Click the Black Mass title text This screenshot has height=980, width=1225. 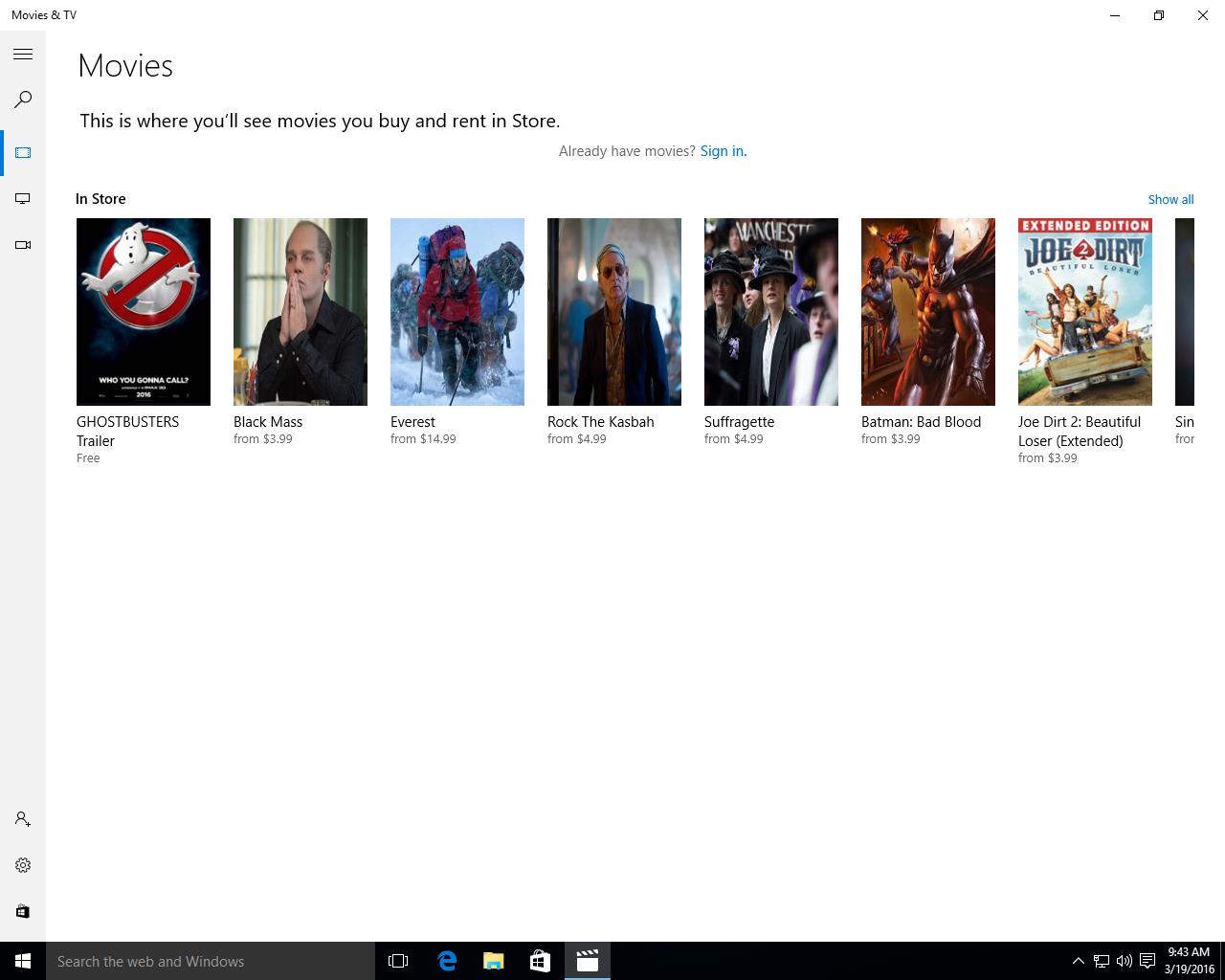pos(268,422)
